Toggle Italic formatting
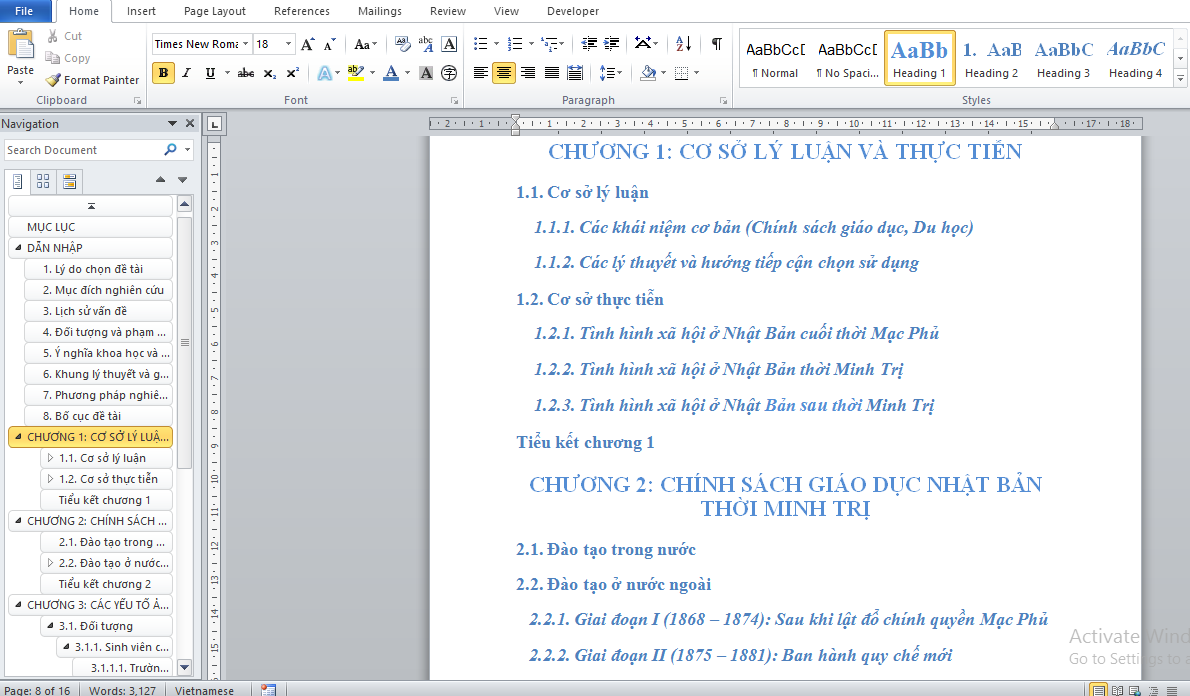This screenshot has width=1190, height=696. pos(187,73)
